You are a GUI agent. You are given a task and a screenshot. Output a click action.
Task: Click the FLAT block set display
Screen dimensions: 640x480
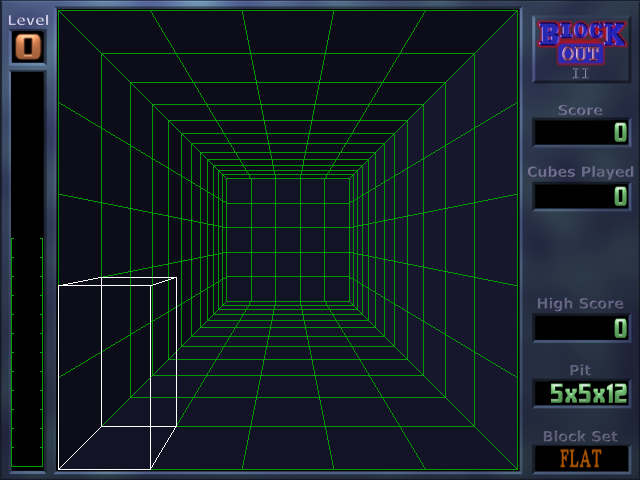click(581, 458)
